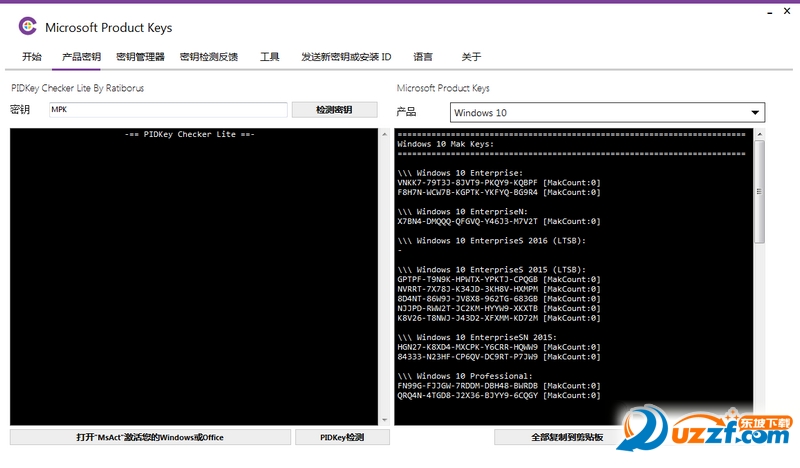Click the Windows 10 Enterprise: heading
The height and width of the screenshot is (468, 800).
click(469, 173)
